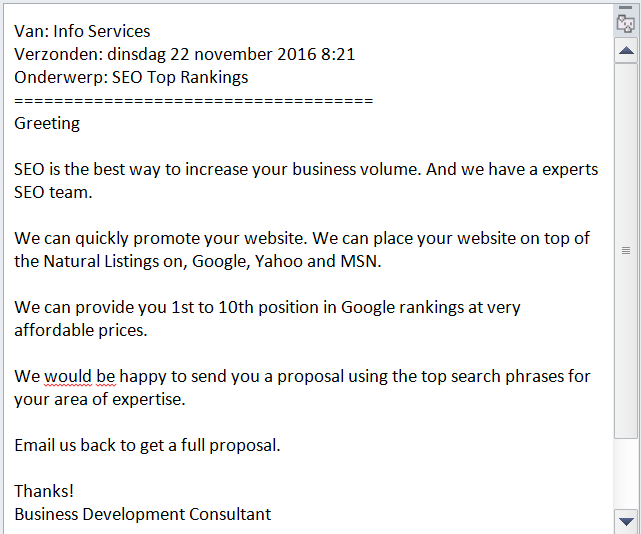Screen dimensions: 641x534
Task: Click the row of equals-sign separators
Action: point(194,101)
